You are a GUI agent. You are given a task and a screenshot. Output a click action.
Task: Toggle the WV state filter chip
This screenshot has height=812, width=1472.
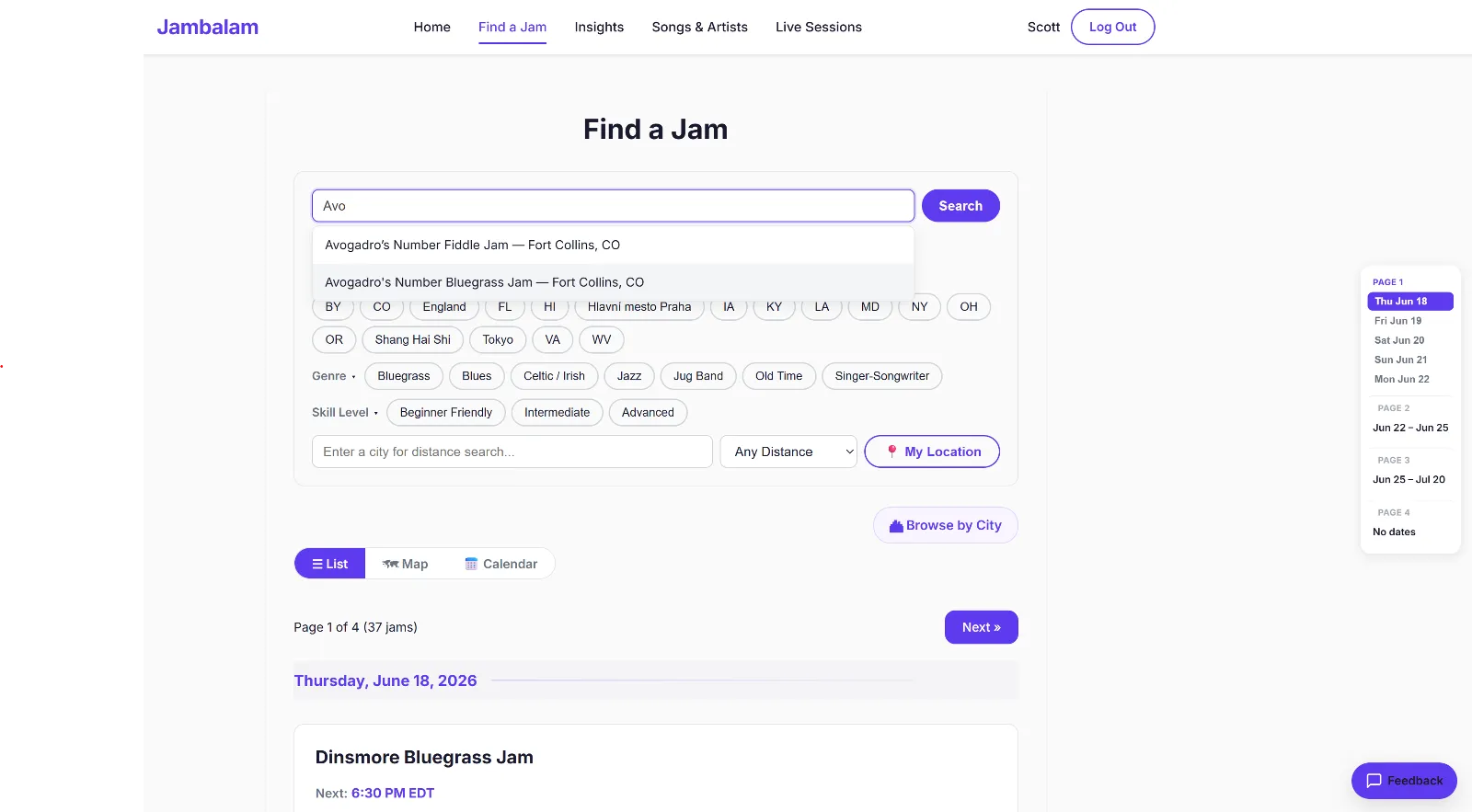(602, 340)
